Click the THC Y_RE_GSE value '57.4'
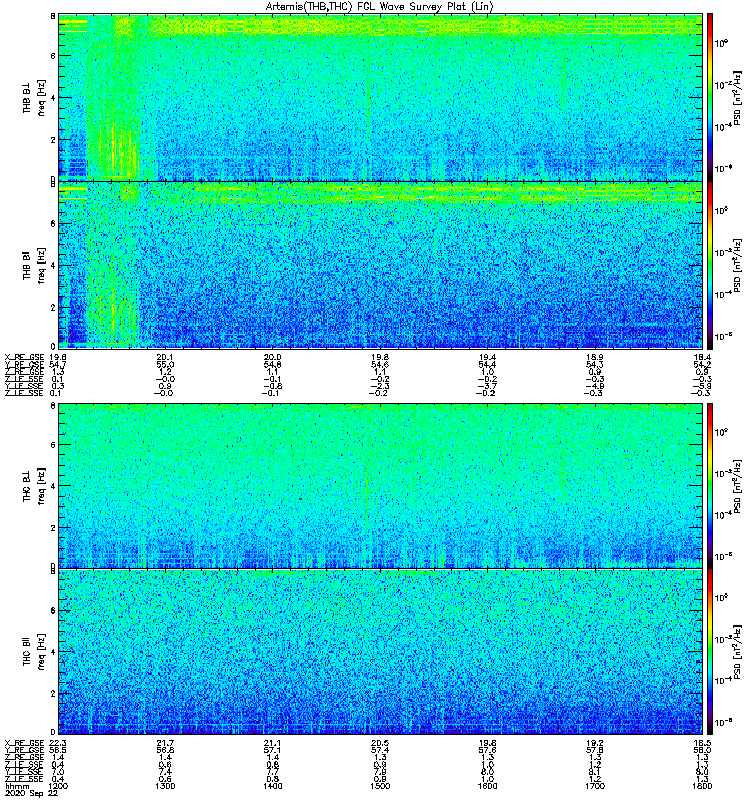The image size is (750, 800). [380, 751]
